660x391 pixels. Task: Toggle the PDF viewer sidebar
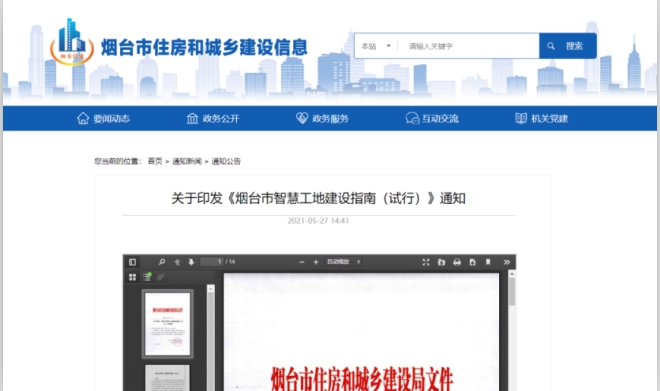[132, 262]
